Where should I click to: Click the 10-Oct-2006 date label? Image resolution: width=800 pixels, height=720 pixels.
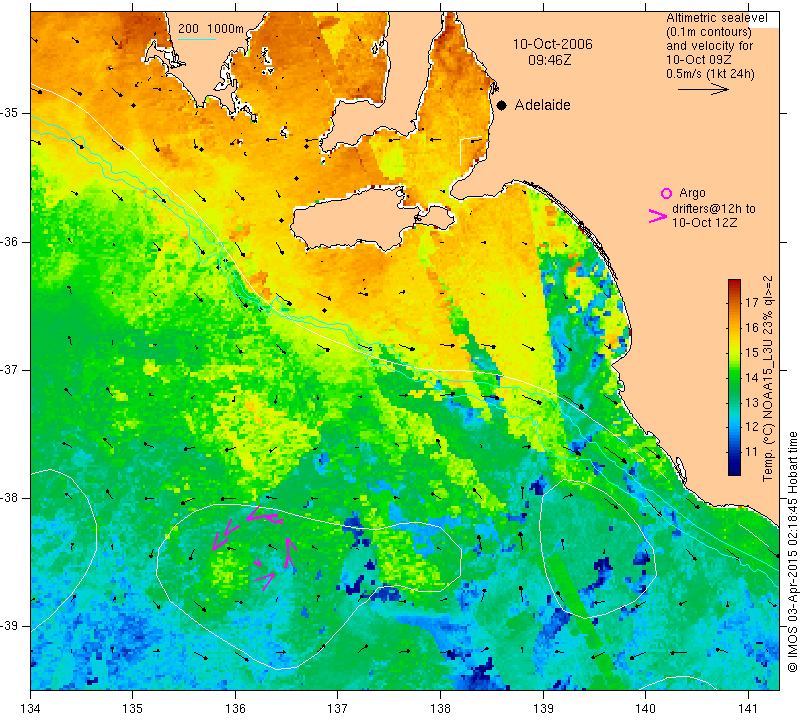click(553, 44)
